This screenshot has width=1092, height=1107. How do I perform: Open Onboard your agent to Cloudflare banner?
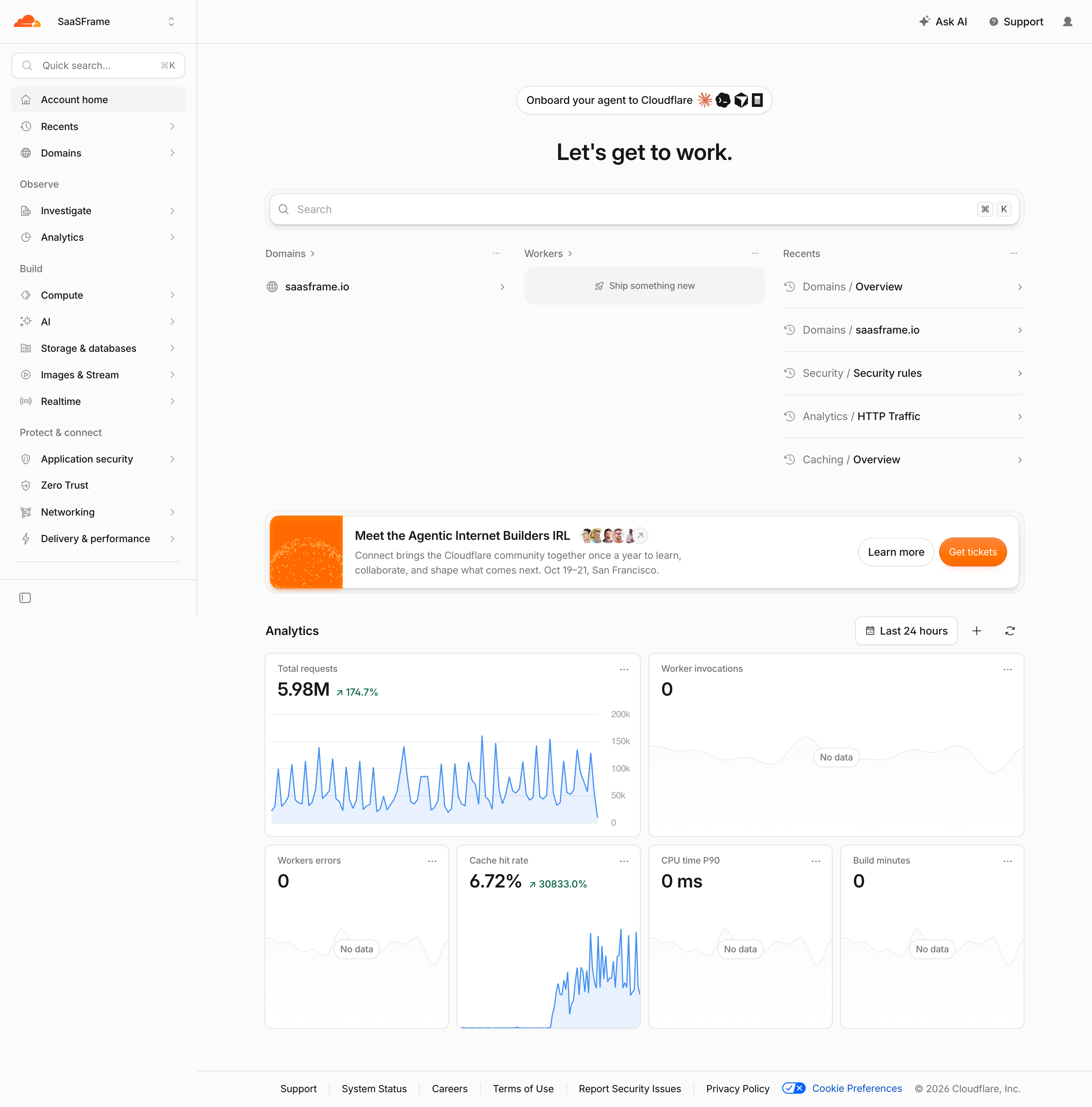tap(644, 100)
